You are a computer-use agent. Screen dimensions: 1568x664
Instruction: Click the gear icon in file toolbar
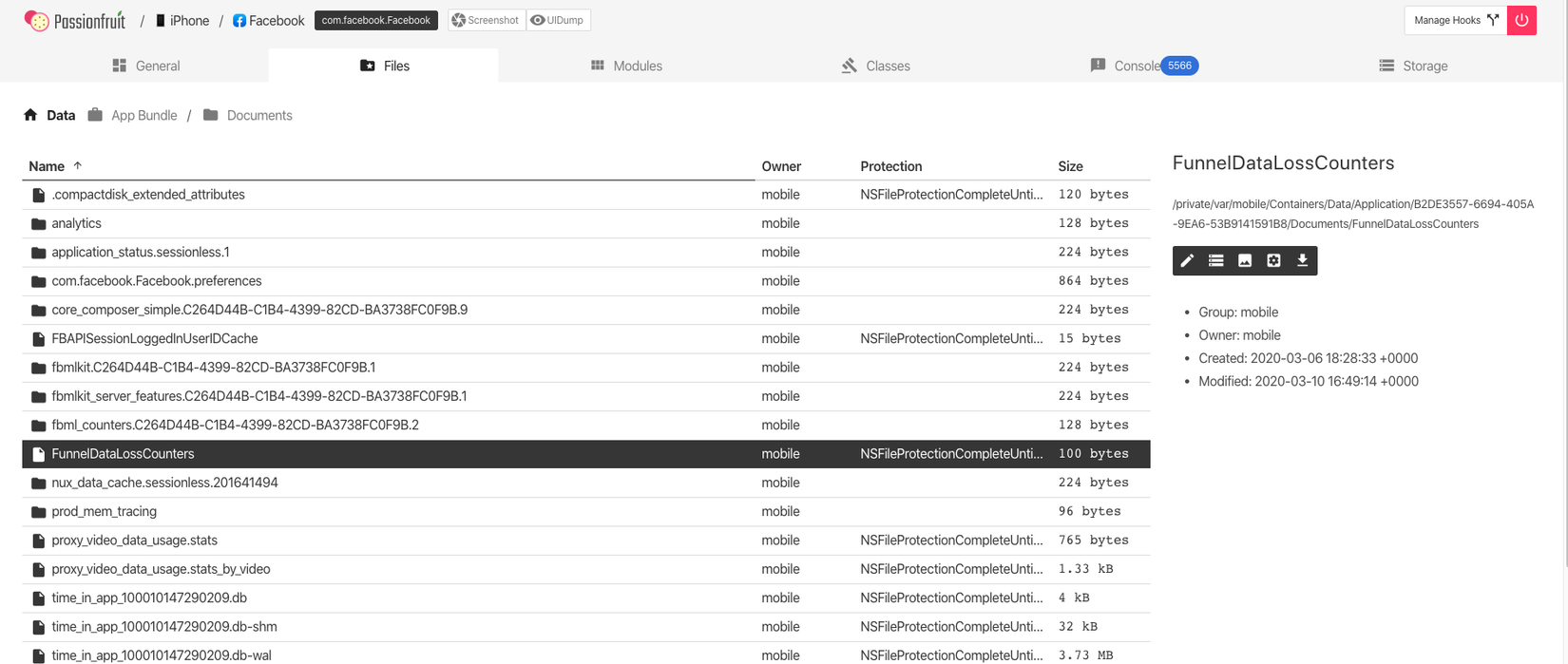point(1273,261)
